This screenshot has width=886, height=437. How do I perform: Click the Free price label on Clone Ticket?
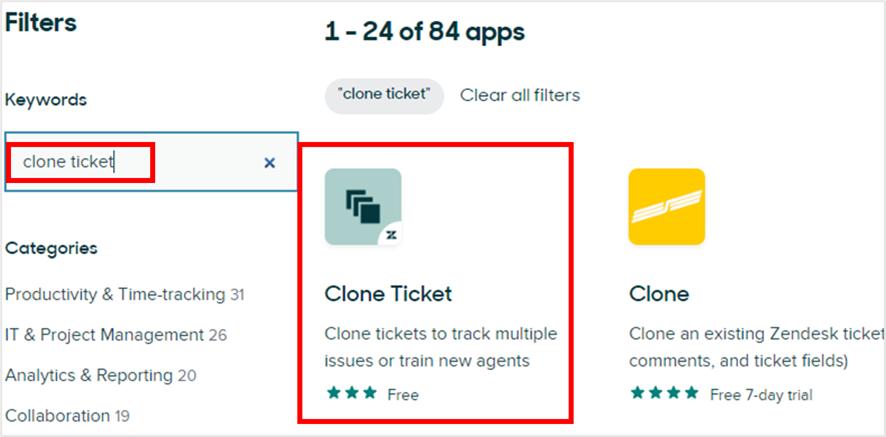(x=403, y=394)
